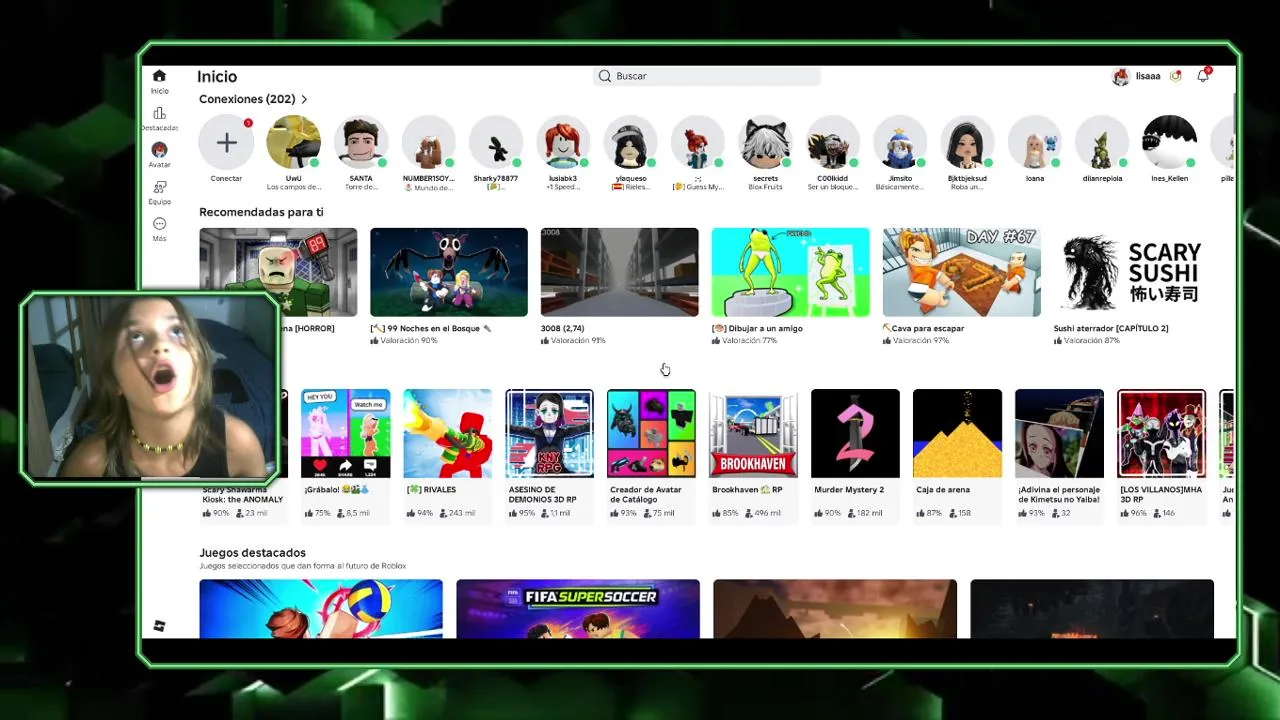Open the FIFA Super Soccer featured banner

coord(578,608)
